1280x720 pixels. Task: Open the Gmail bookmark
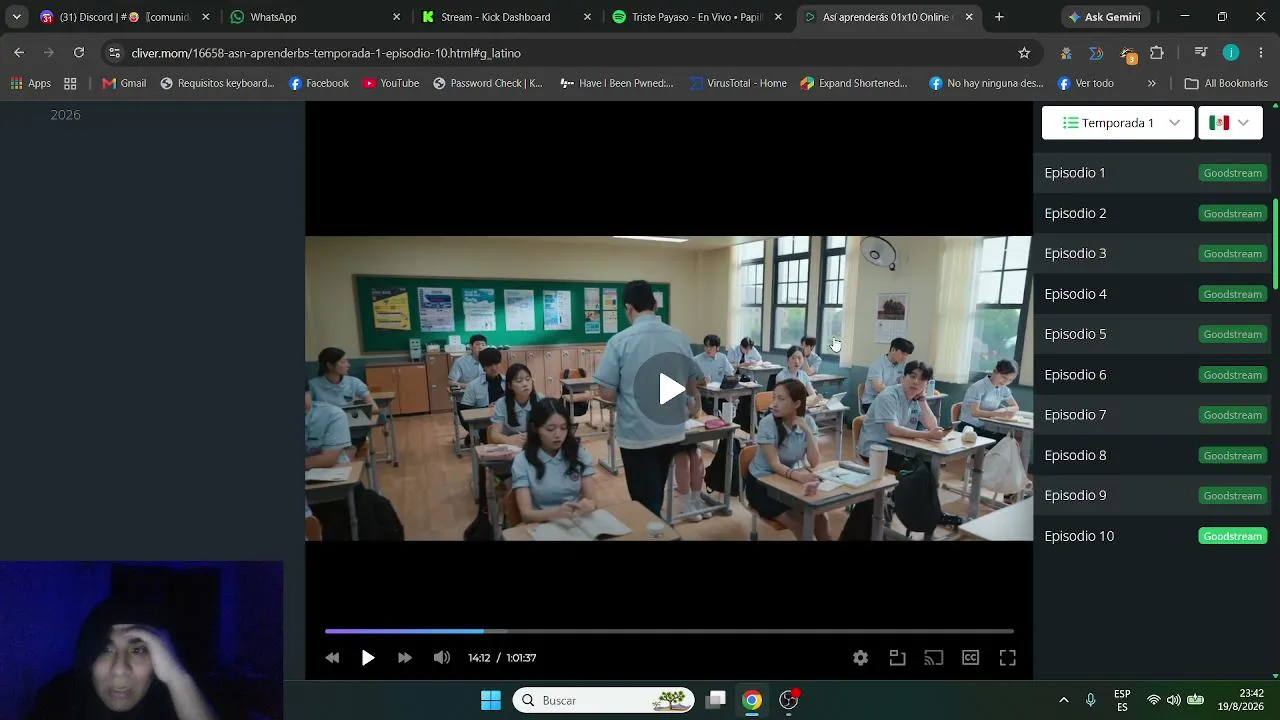pyautogui.click(x=124, y=84)
